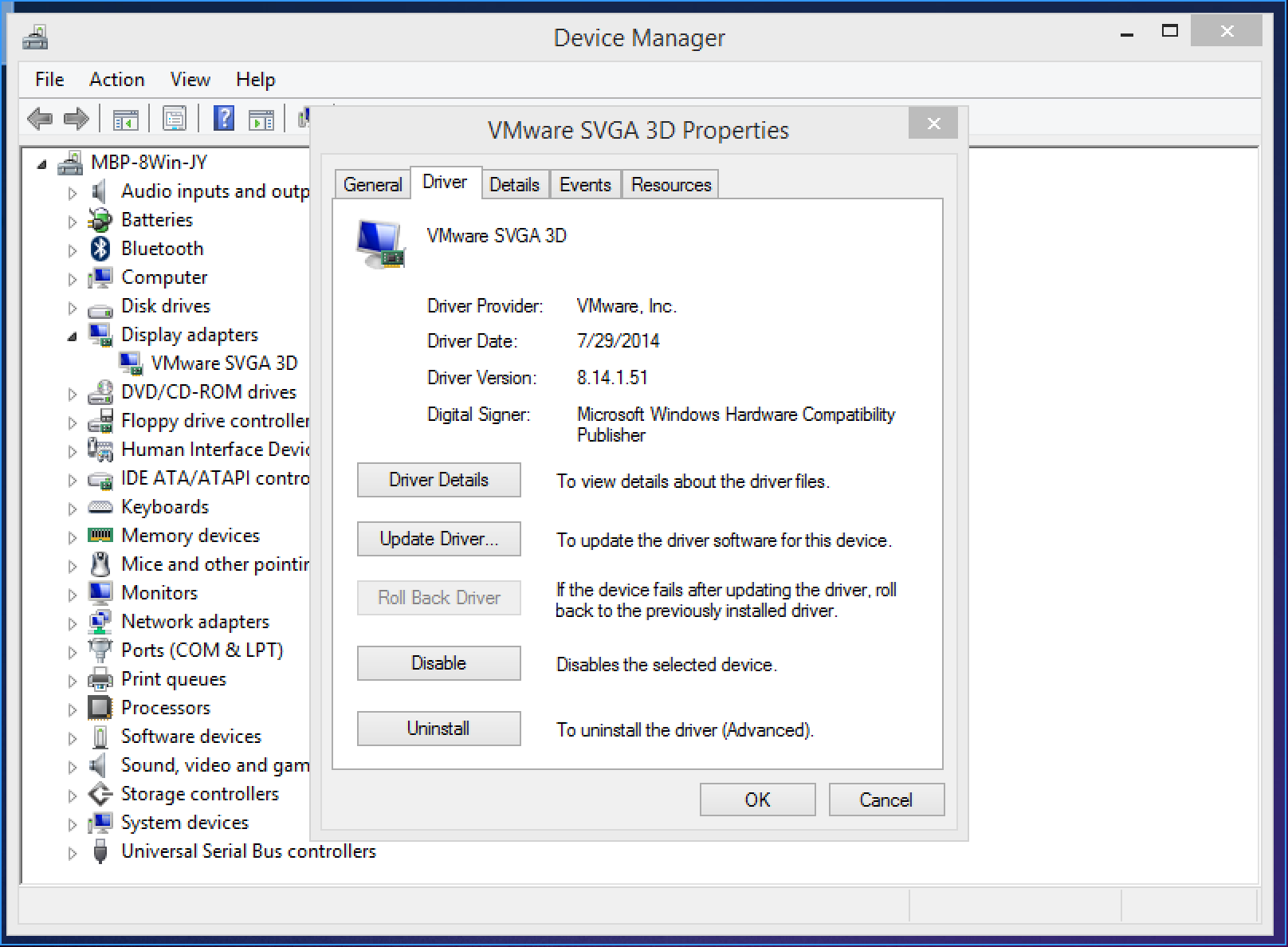
Task: Switch to the Events tab
Action: tap(585, 184)
